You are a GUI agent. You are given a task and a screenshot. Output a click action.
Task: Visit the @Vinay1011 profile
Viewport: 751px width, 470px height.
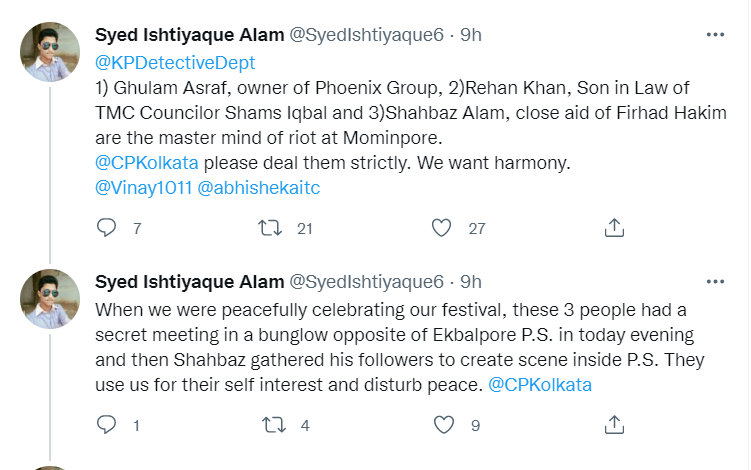click(x=142, y=188)
